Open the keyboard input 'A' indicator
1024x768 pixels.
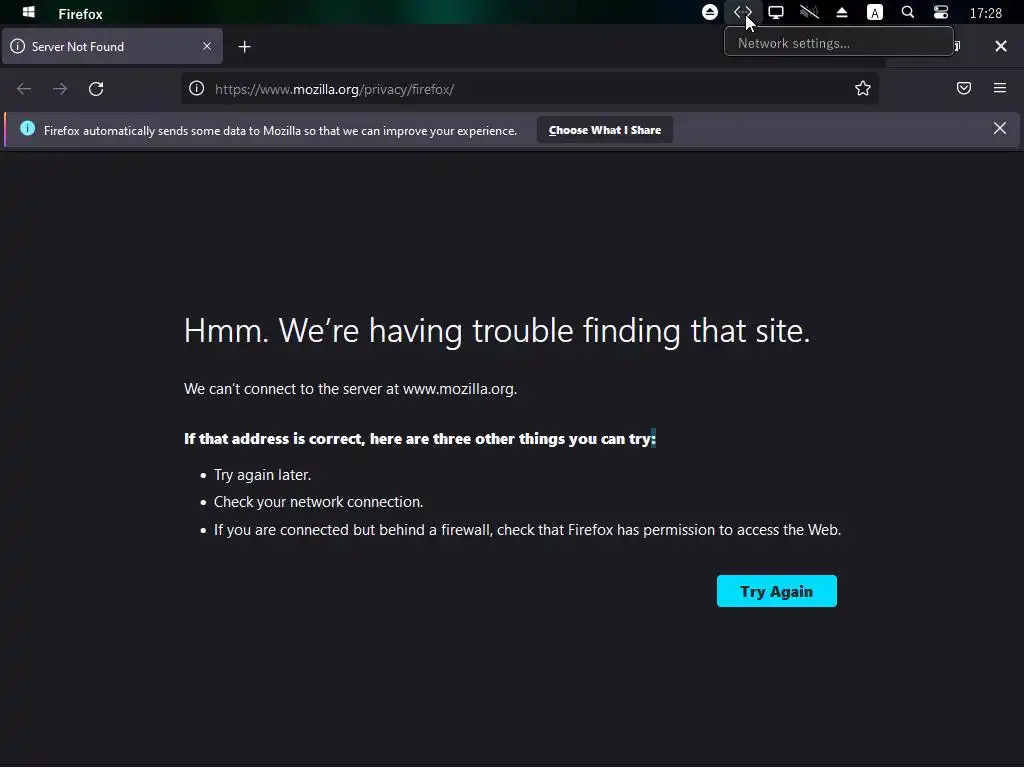coord(874,12)
